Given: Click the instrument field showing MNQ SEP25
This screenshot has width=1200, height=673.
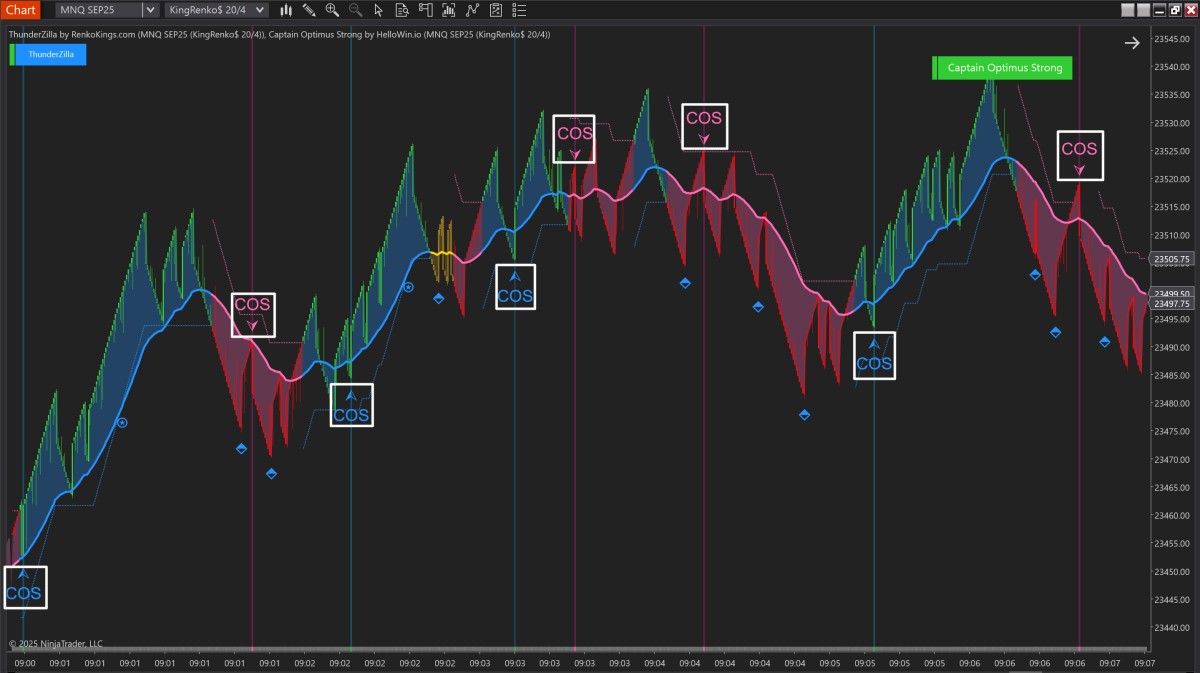Looking at the screenshot, I should 98,10.
